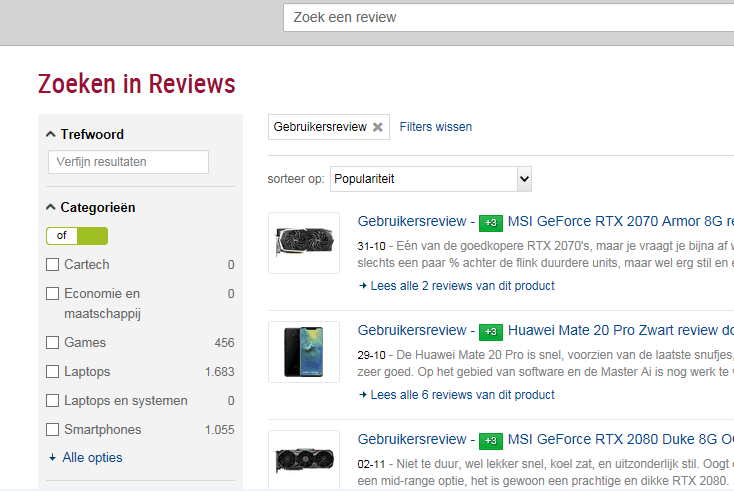The width and height of the screenshot is (734, 491).
Task: Click the Laptops count 1.683
Action: (220, 372)
